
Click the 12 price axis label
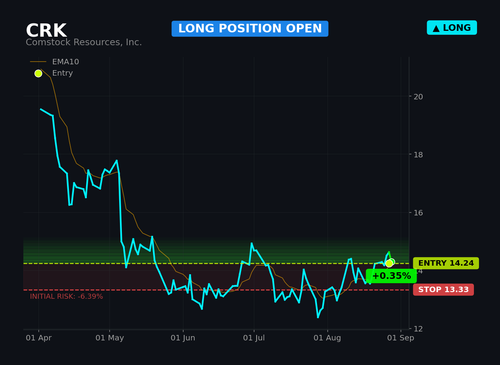click(418, 329)
